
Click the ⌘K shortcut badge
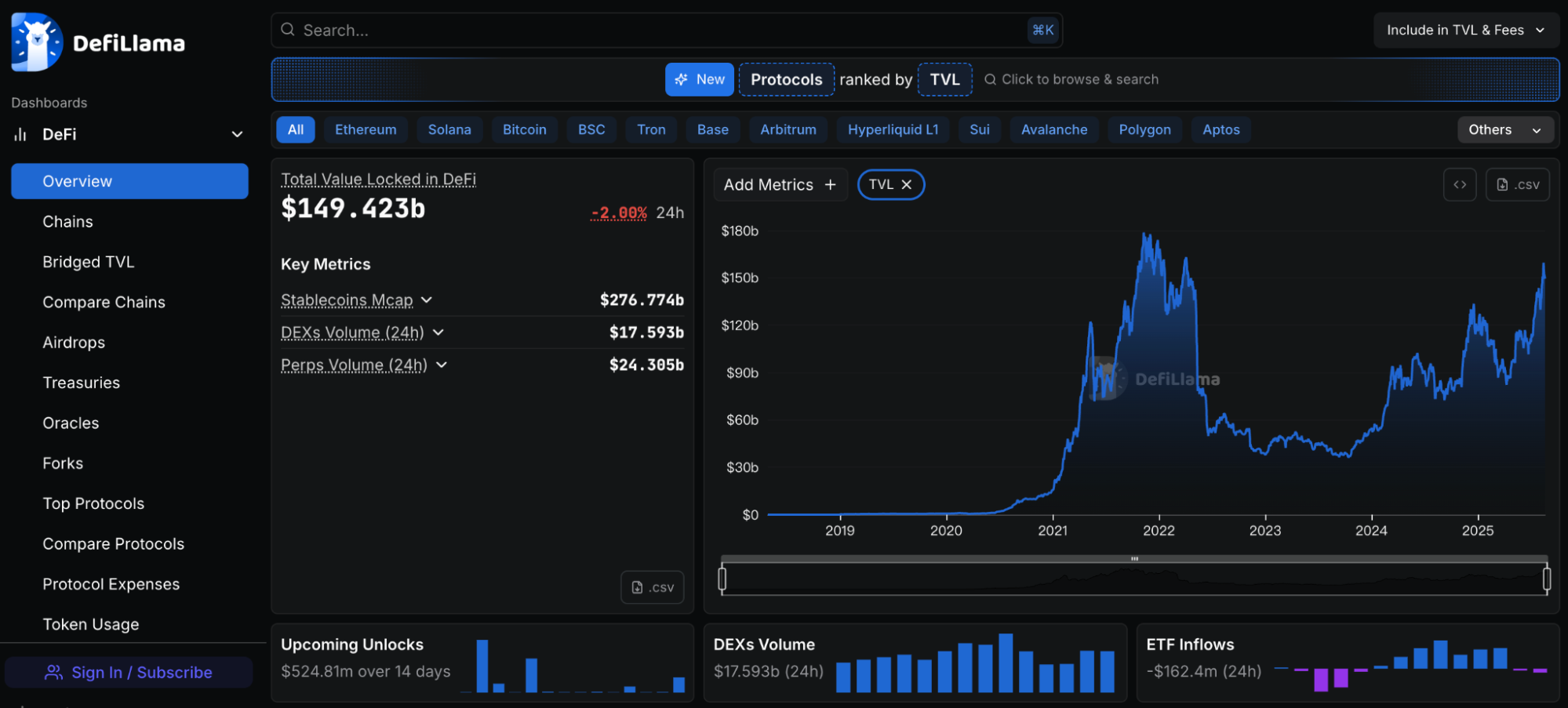(1042, 30)
